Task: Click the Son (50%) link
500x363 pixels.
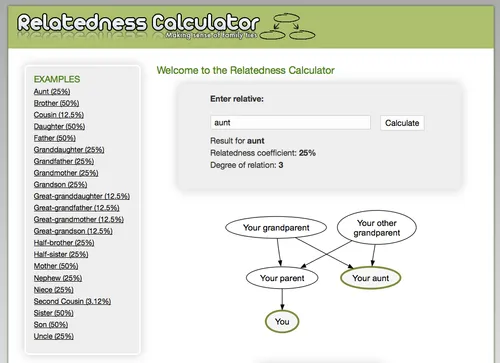Action: [51, 325]
